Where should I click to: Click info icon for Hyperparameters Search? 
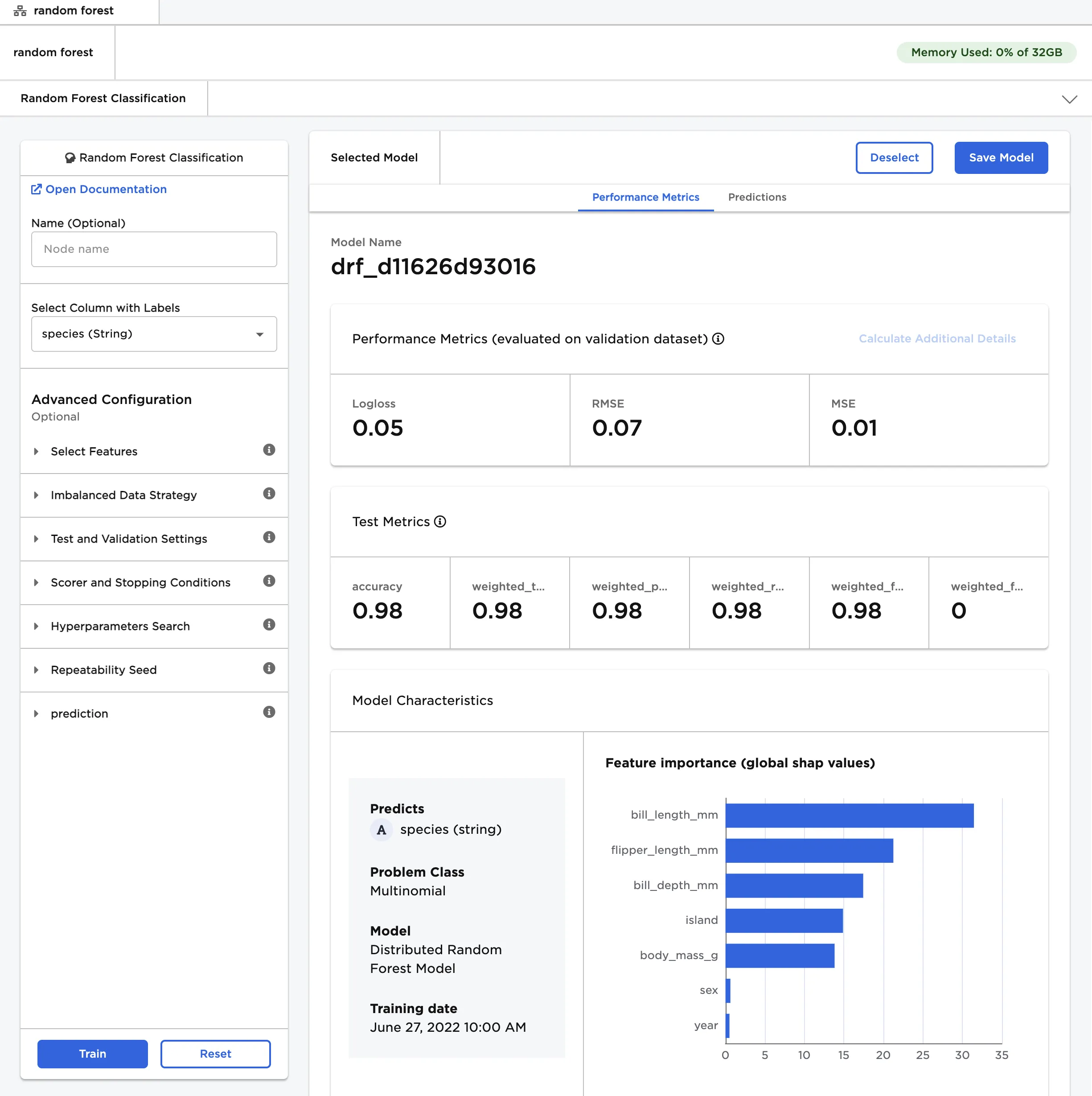(269, 625)
